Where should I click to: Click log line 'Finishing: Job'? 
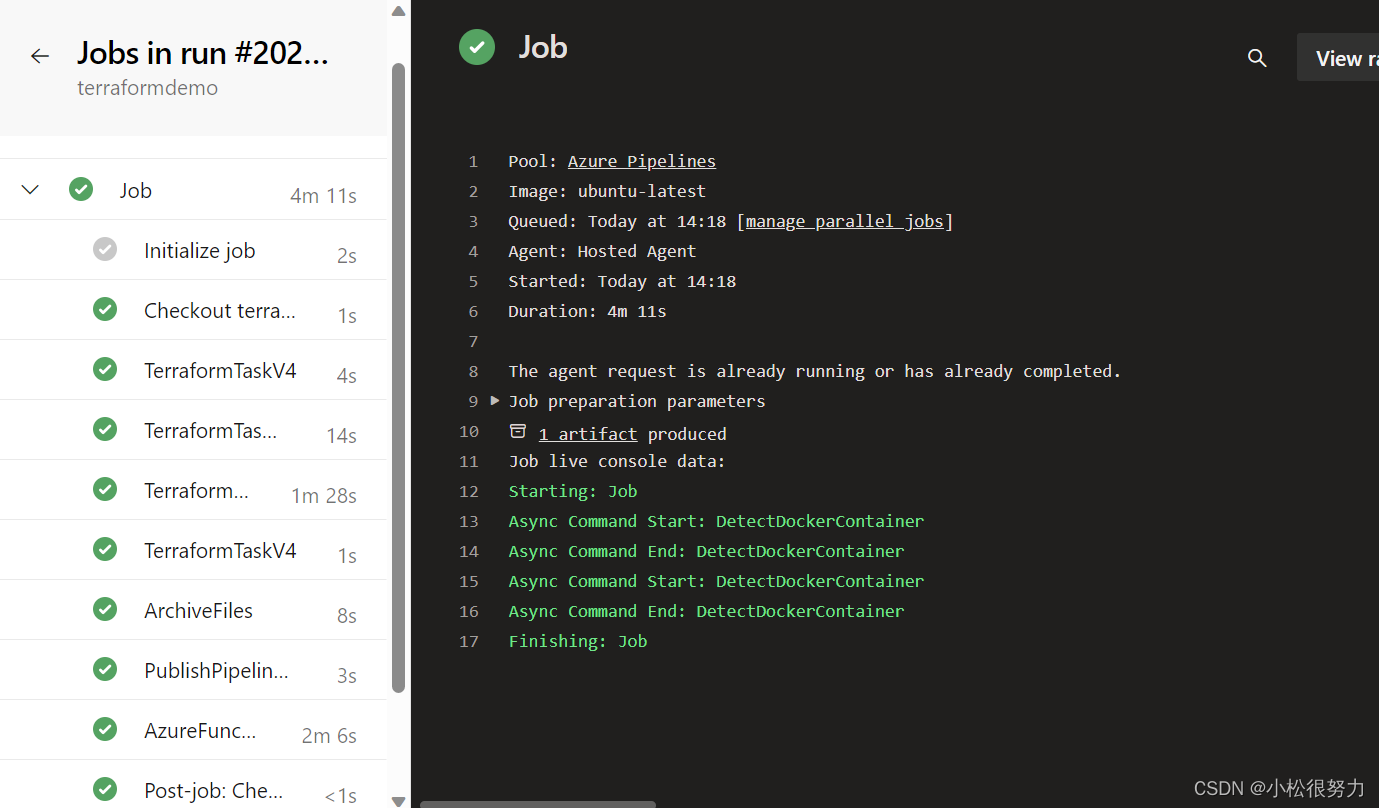[x=578, y=641]
